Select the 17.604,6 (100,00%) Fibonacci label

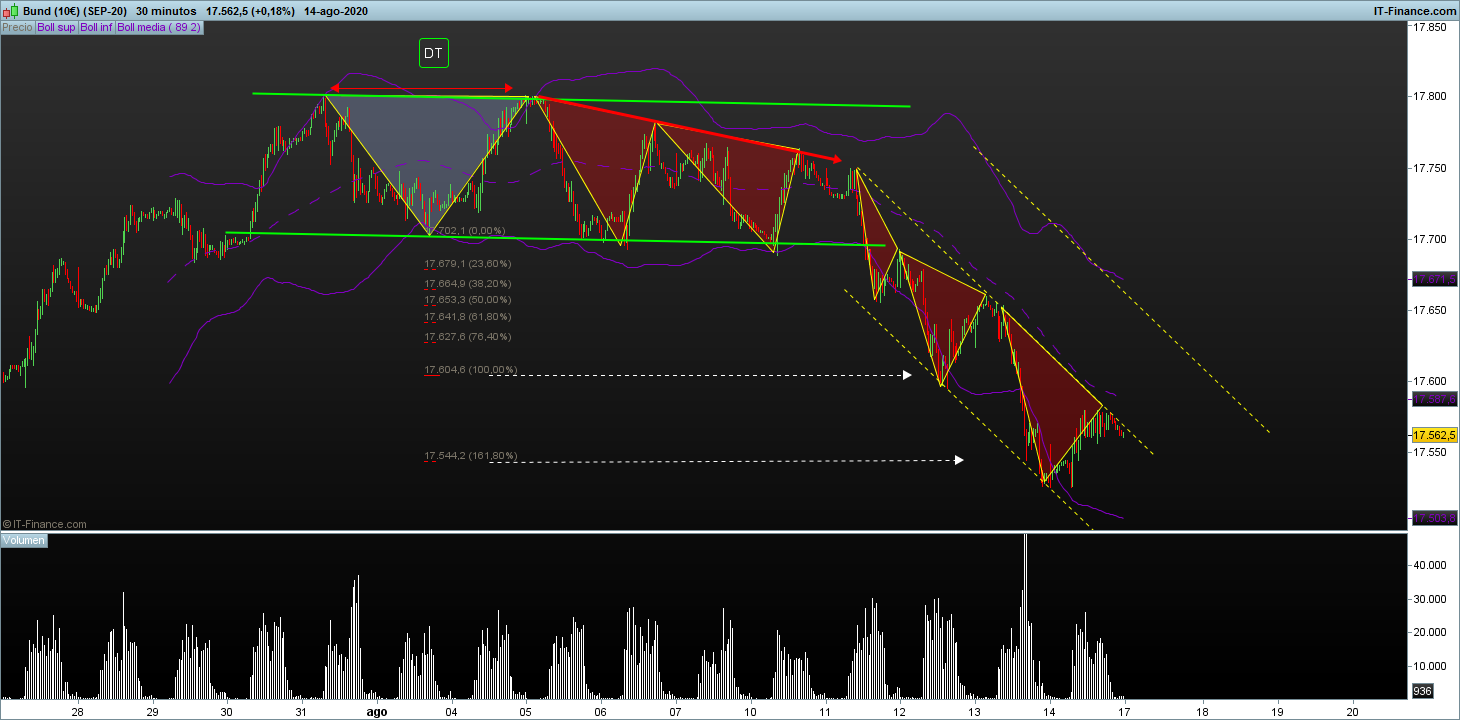[x=470, y=370]
